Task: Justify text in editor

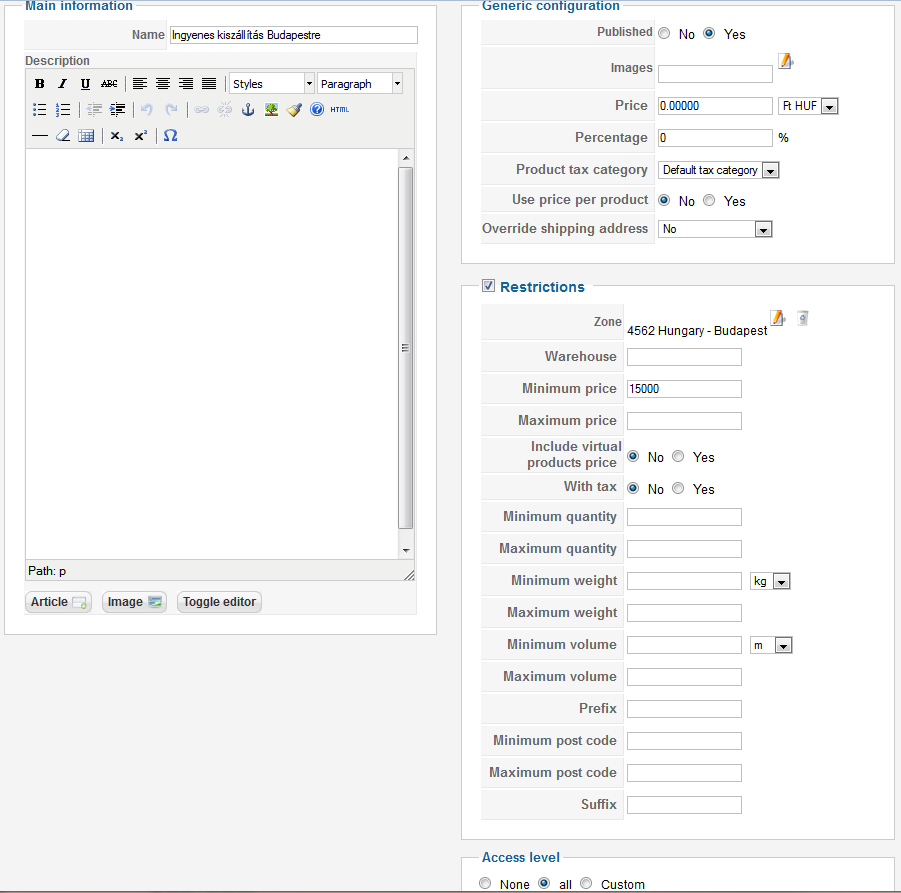Action: [x=209, y=84]
